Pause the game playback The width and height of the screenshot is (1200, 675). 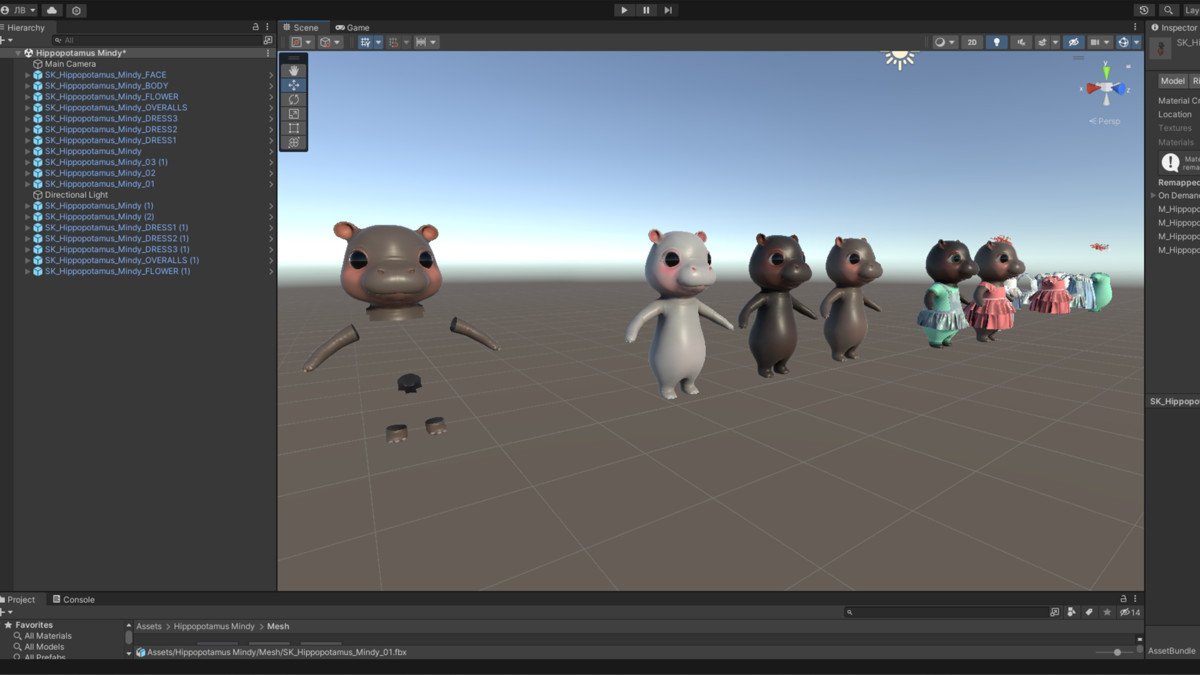click(646, 10)
